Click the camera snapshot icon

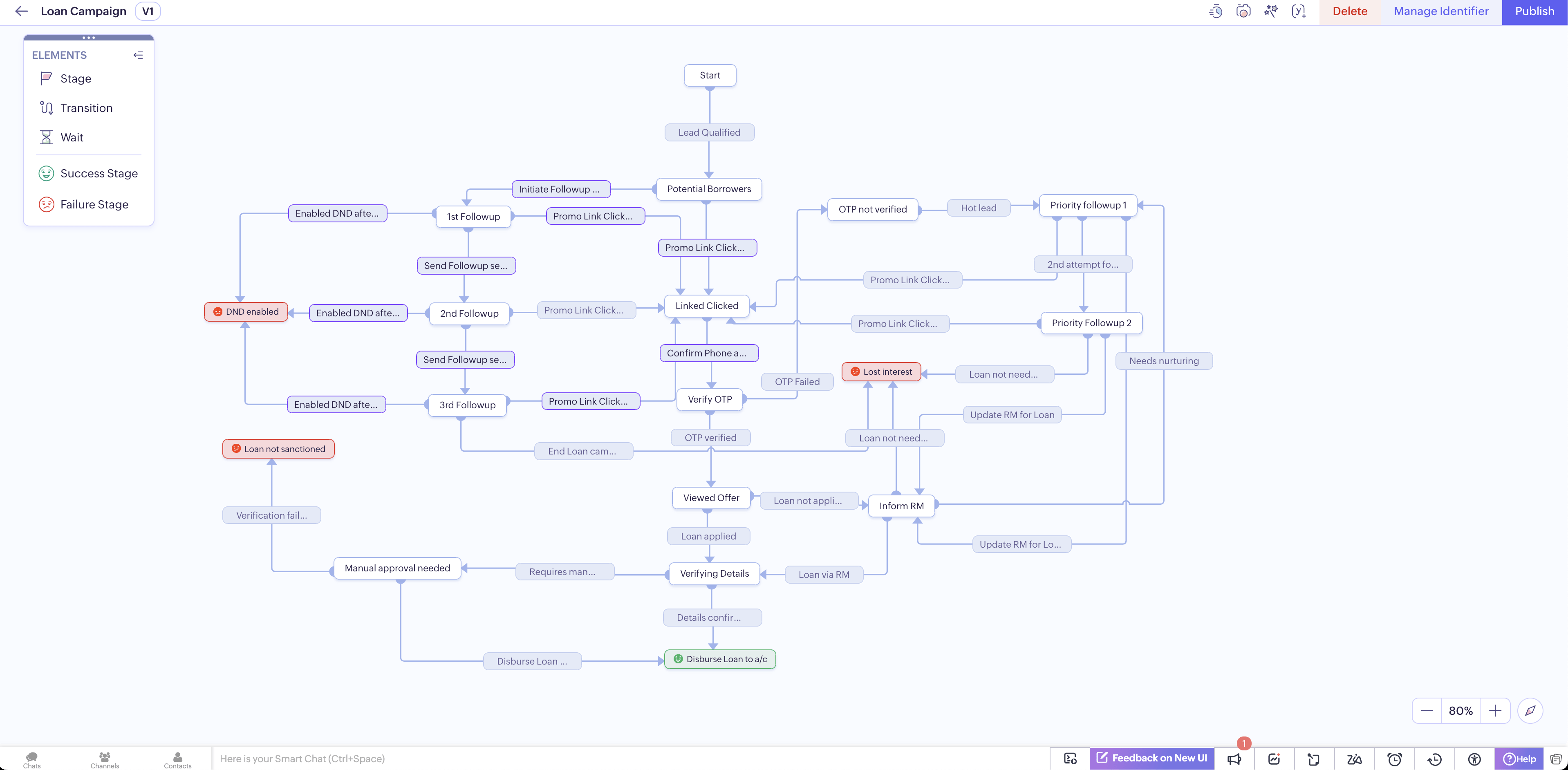[x=1243, y=11]
